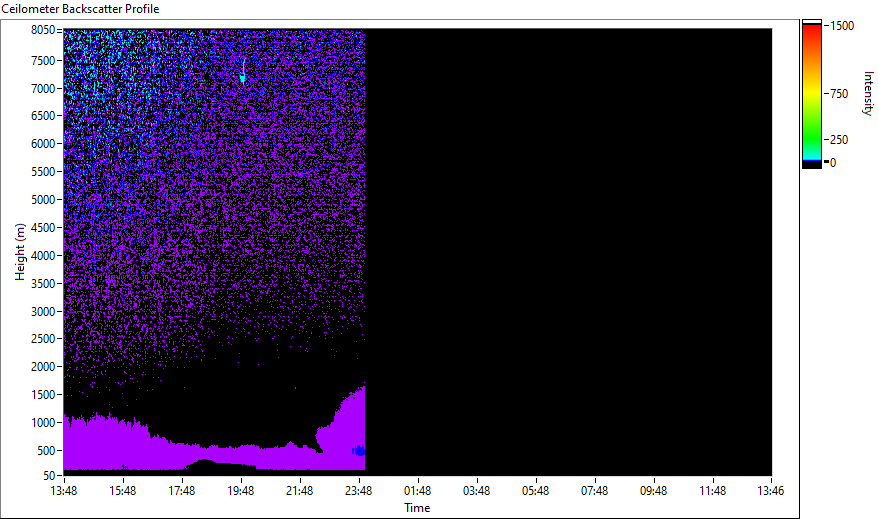Click the 6000 height axis value
Viewport: 878px width, 519px height.
(43, 144)
